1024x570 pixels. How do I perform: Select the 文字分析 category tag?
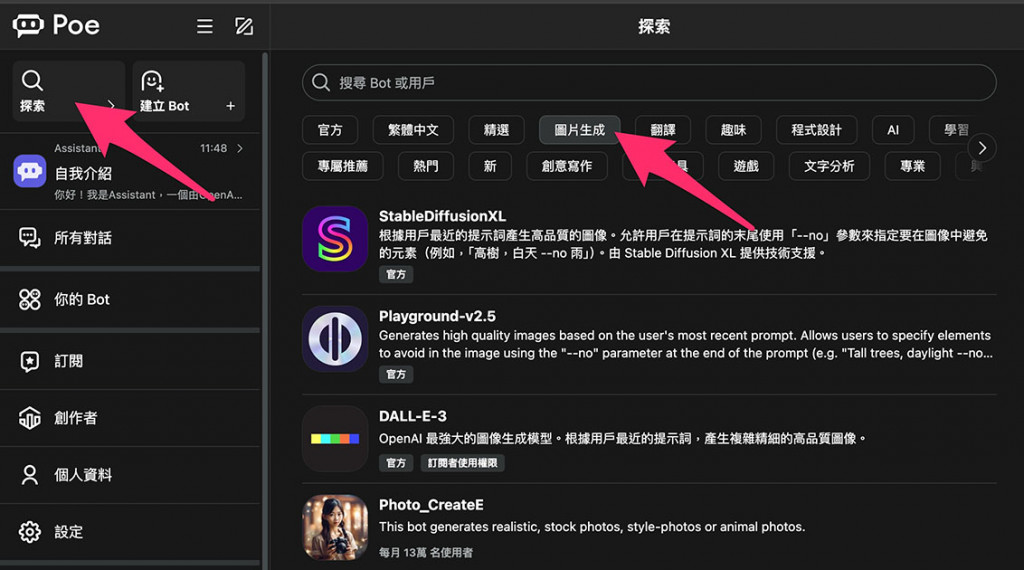829,166
